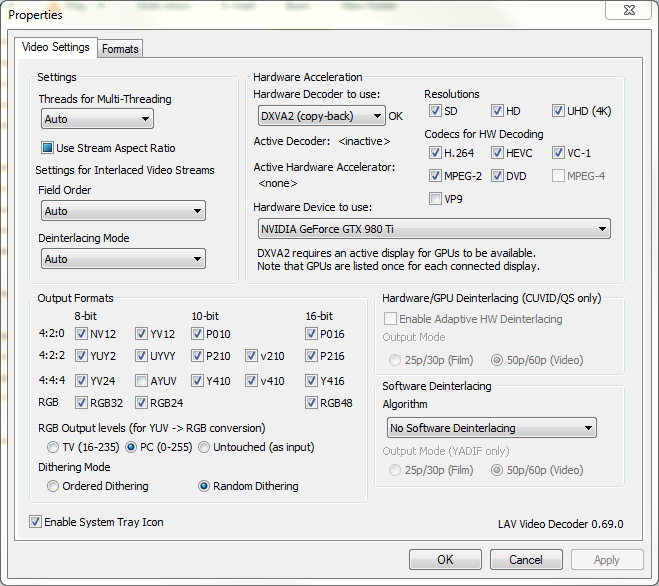
Task: Enable the VP9 codec checkbox
Action: click(x=435, y=199)
